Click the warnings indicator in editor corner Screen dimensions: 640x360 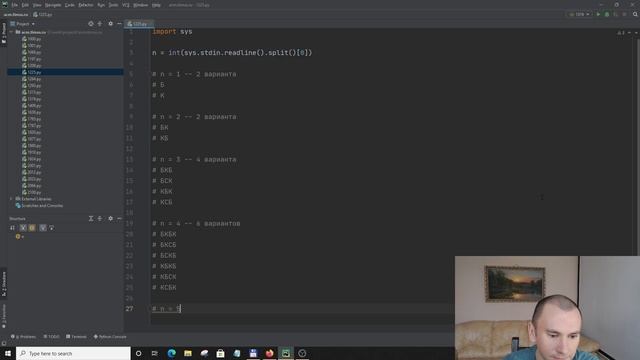tap(621, 32)
